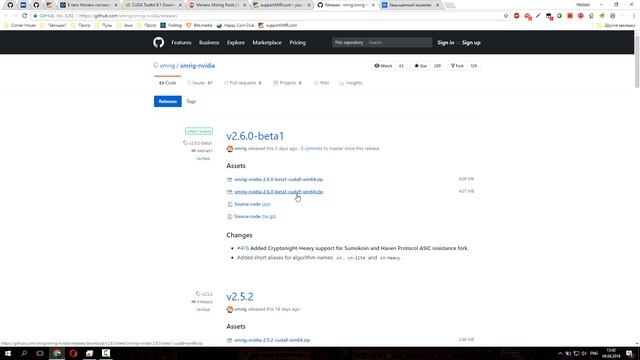
Task: Open Pricing in GitHub header
Action: coord(298,42)
